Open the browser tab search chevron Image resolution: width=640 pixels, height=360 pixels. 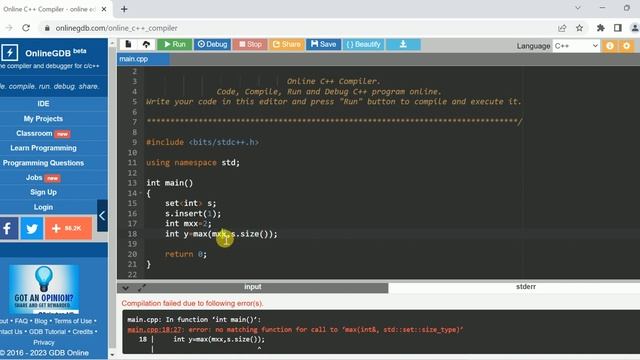point(578,8)
